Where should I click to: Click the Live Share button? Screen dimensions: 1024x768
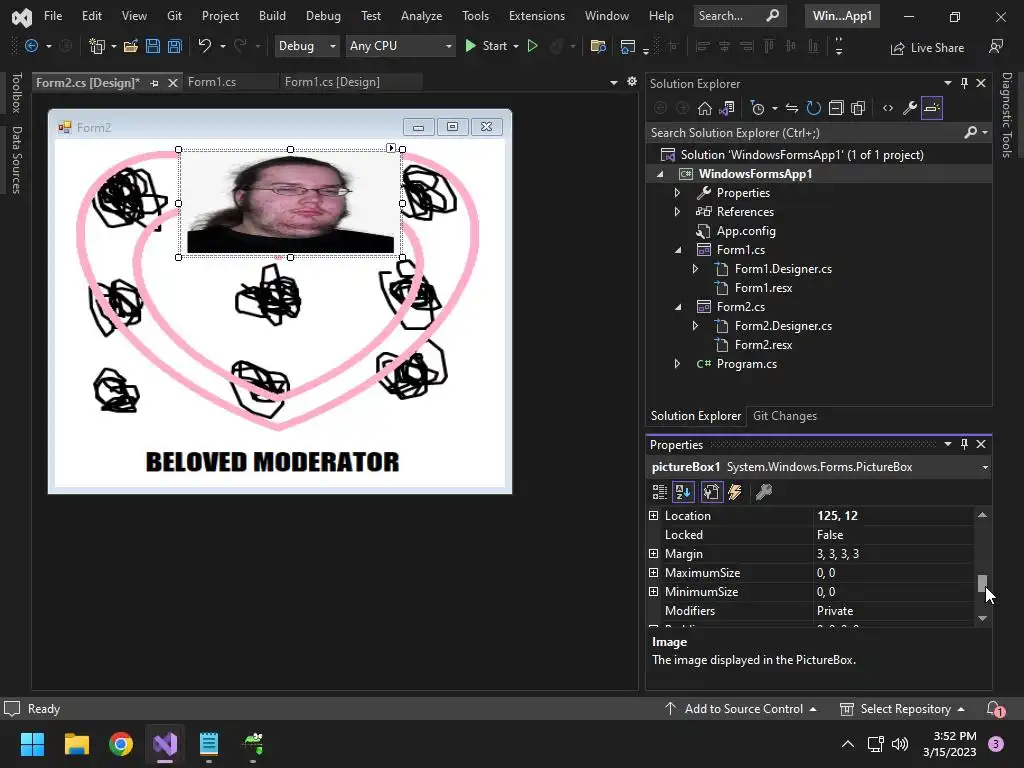(x=927, y=48)
